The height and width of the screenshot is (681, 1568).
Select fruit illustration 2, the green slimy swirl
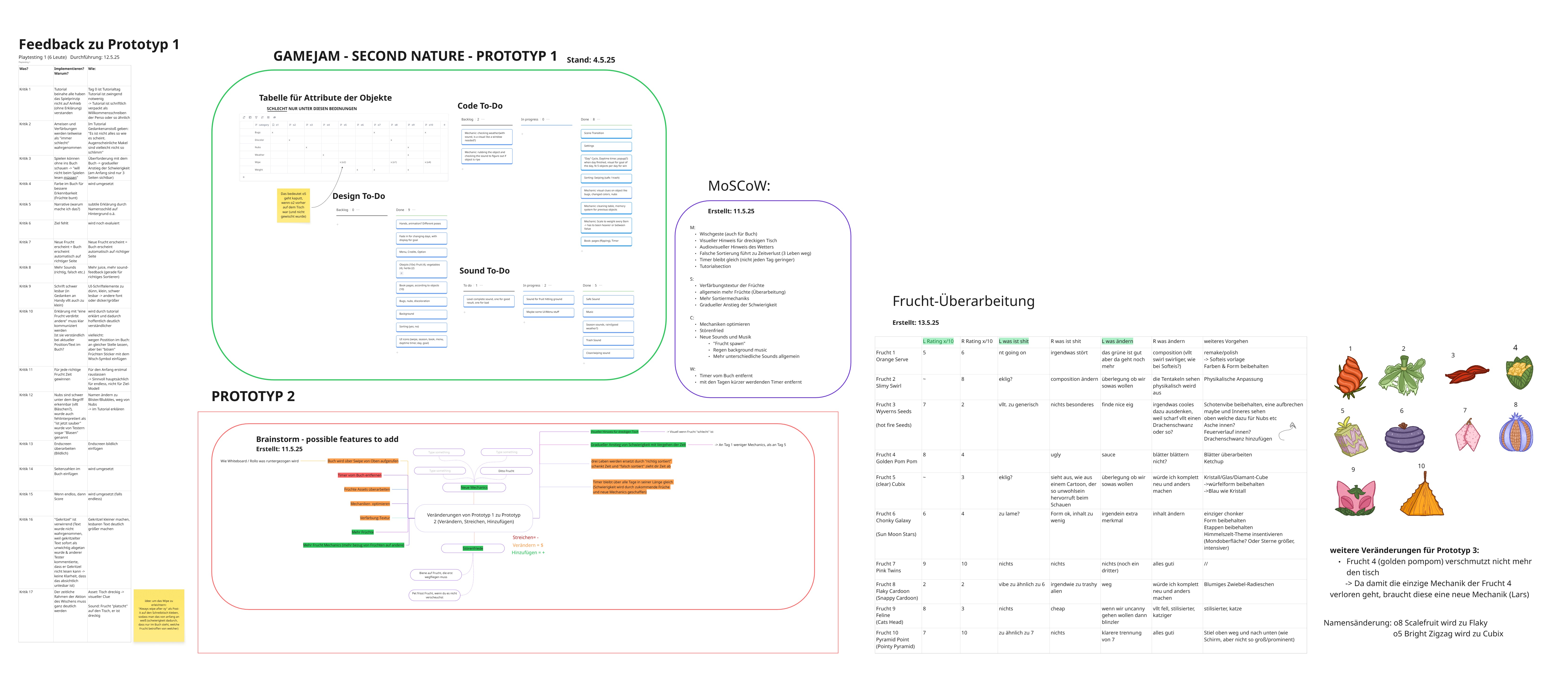tap(1402, 376)
